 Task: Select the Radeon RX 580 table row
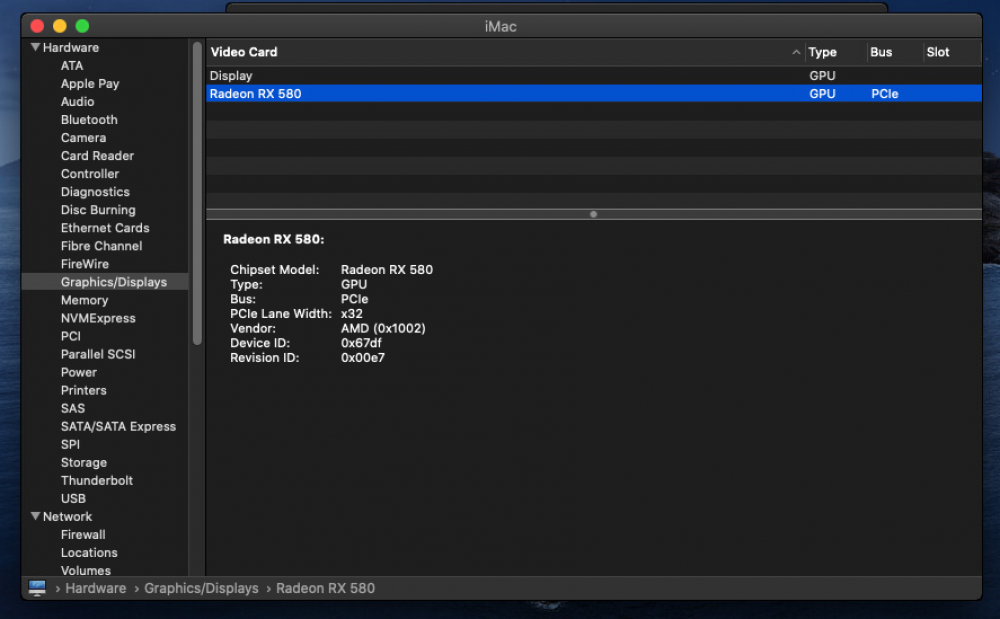tap(594, 94)
